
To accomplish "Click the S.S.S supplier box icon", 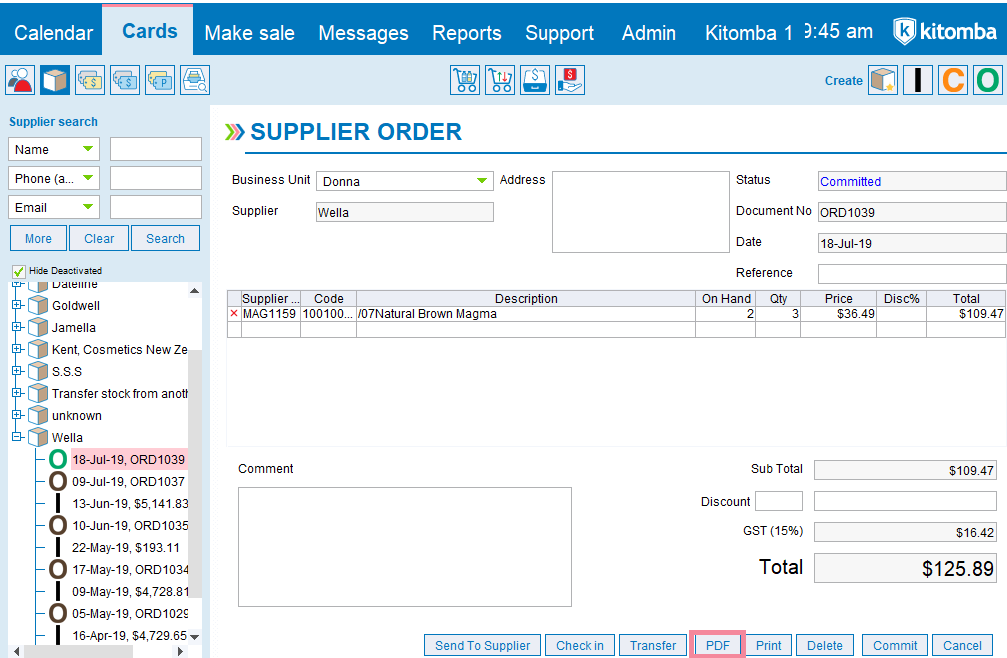I will (39, 371).
